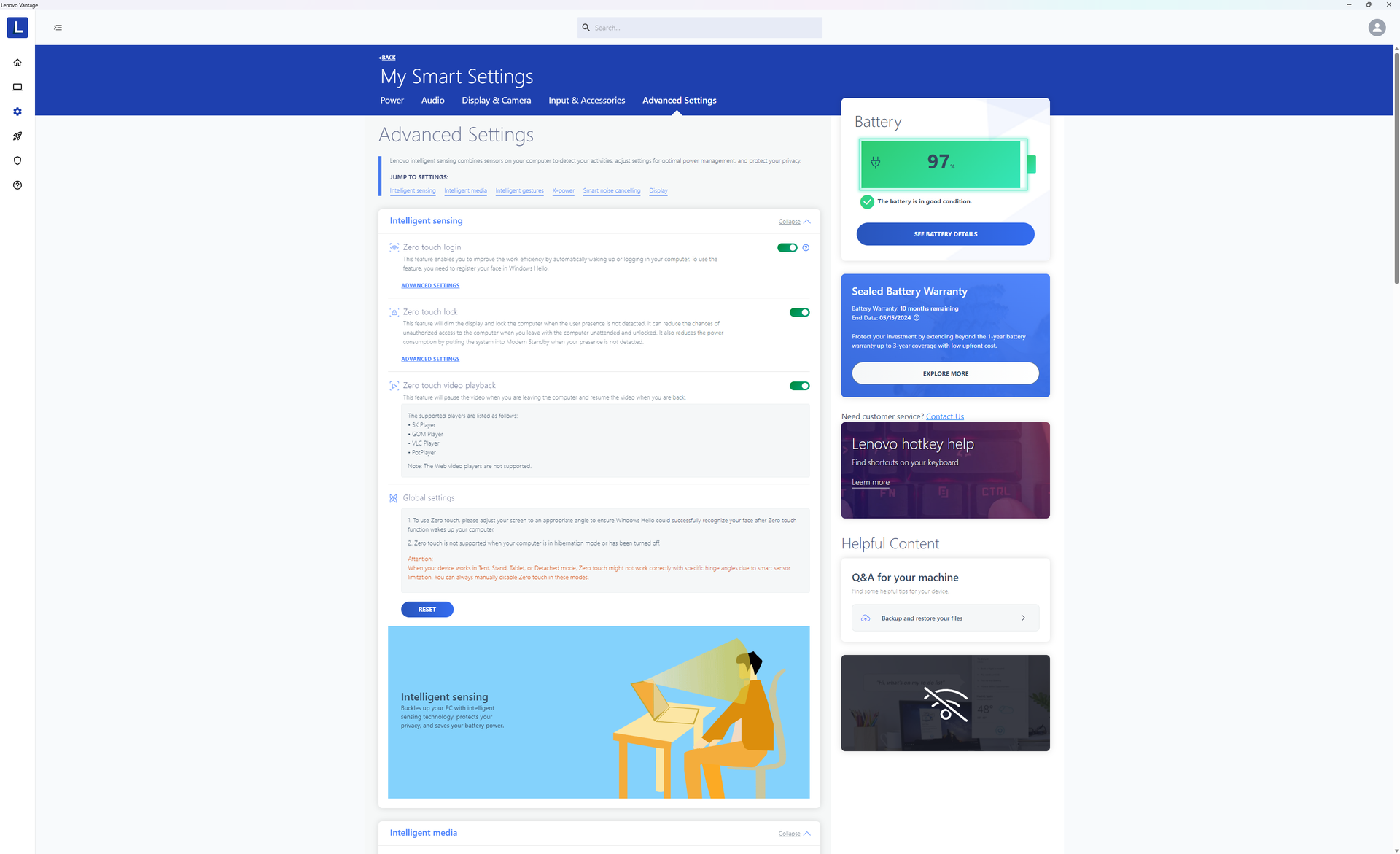
Task: Open the Support question mark icon in the sidebar
Action: (17, 185)
